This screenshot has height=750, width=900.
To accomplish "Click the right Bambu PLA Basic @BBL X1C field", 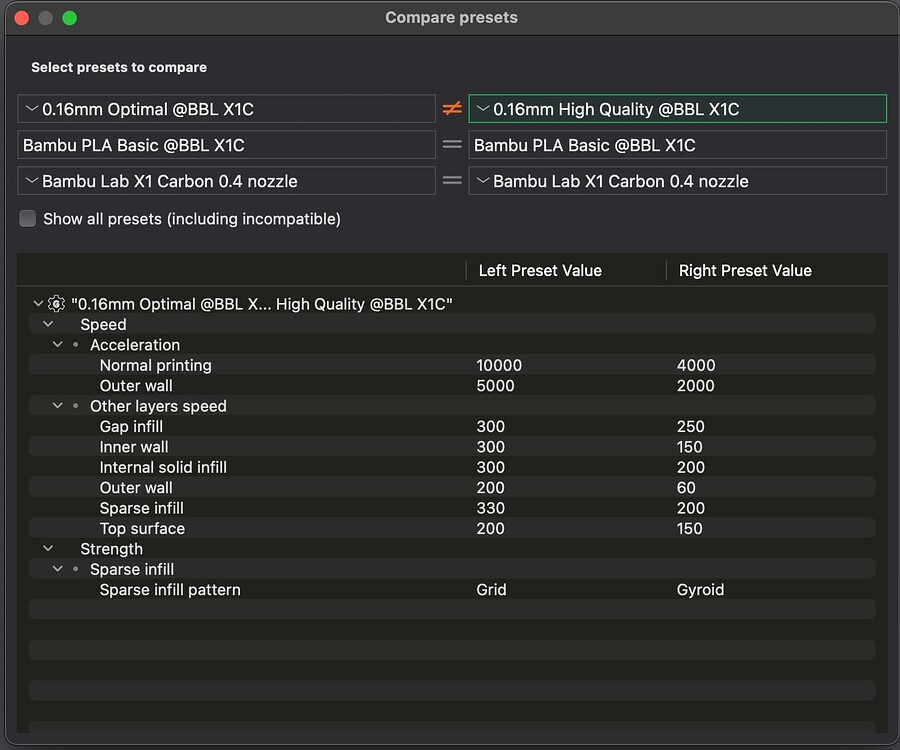I will click(678, 145).
